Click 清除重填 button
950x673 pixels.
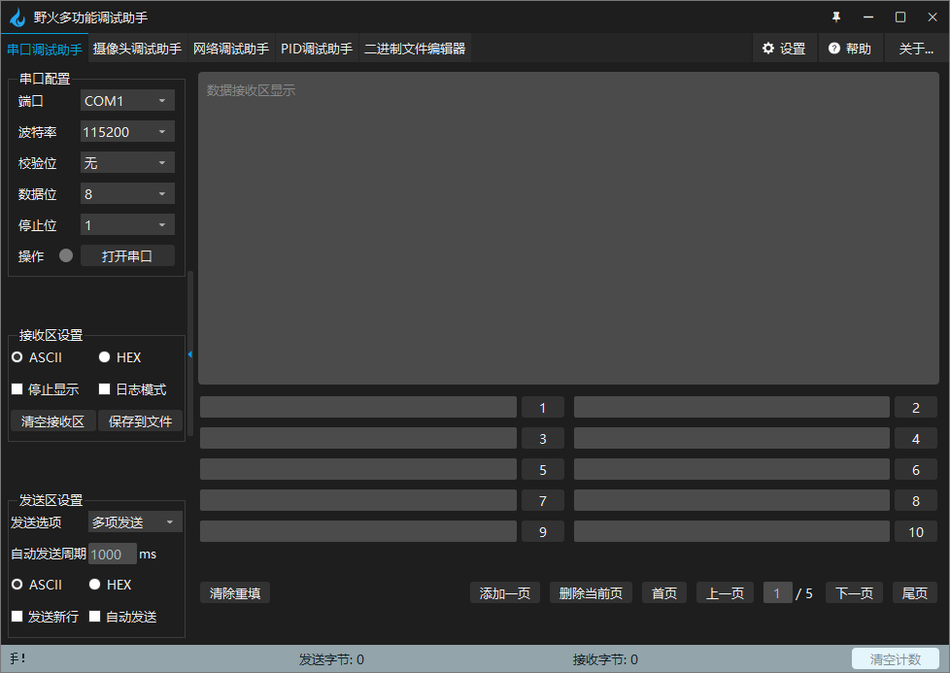click(235, 592)
